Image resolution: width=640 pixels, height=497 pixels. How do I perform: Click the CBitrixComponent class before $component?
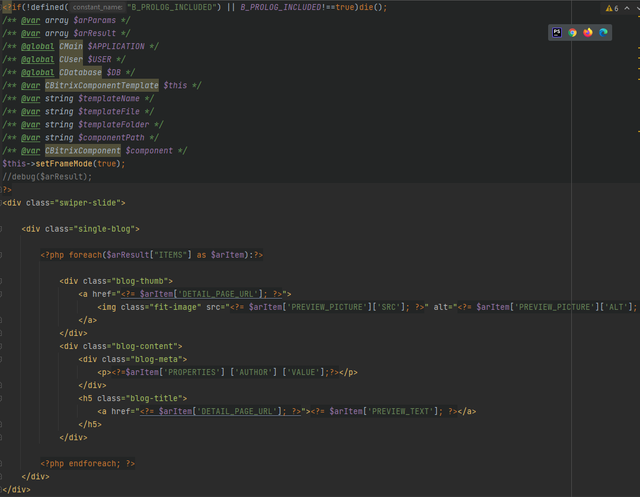(83, 151)
